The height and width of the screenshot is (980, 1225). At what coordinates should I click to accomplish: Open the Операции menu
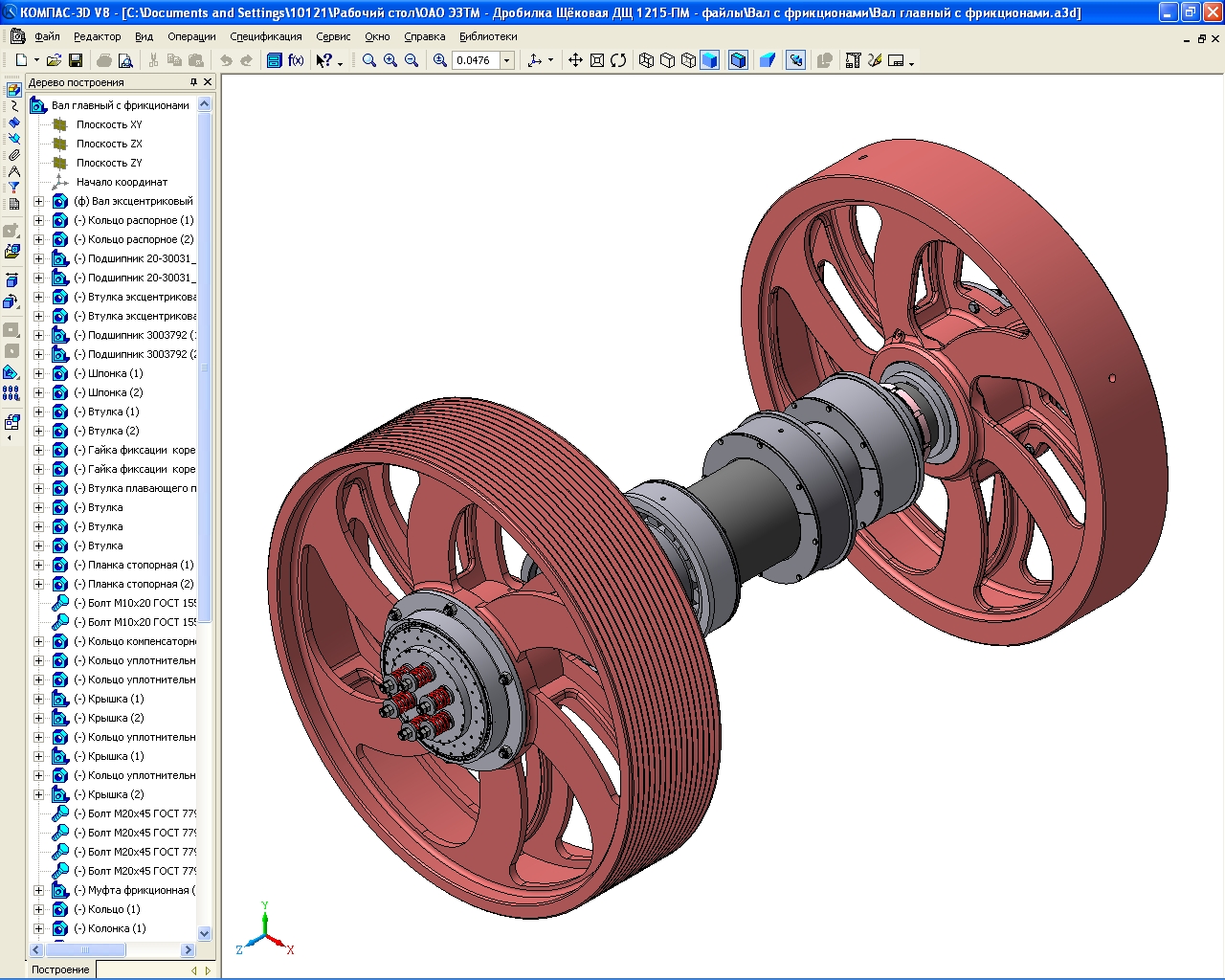pyautogui.click(x=191, y=36)
